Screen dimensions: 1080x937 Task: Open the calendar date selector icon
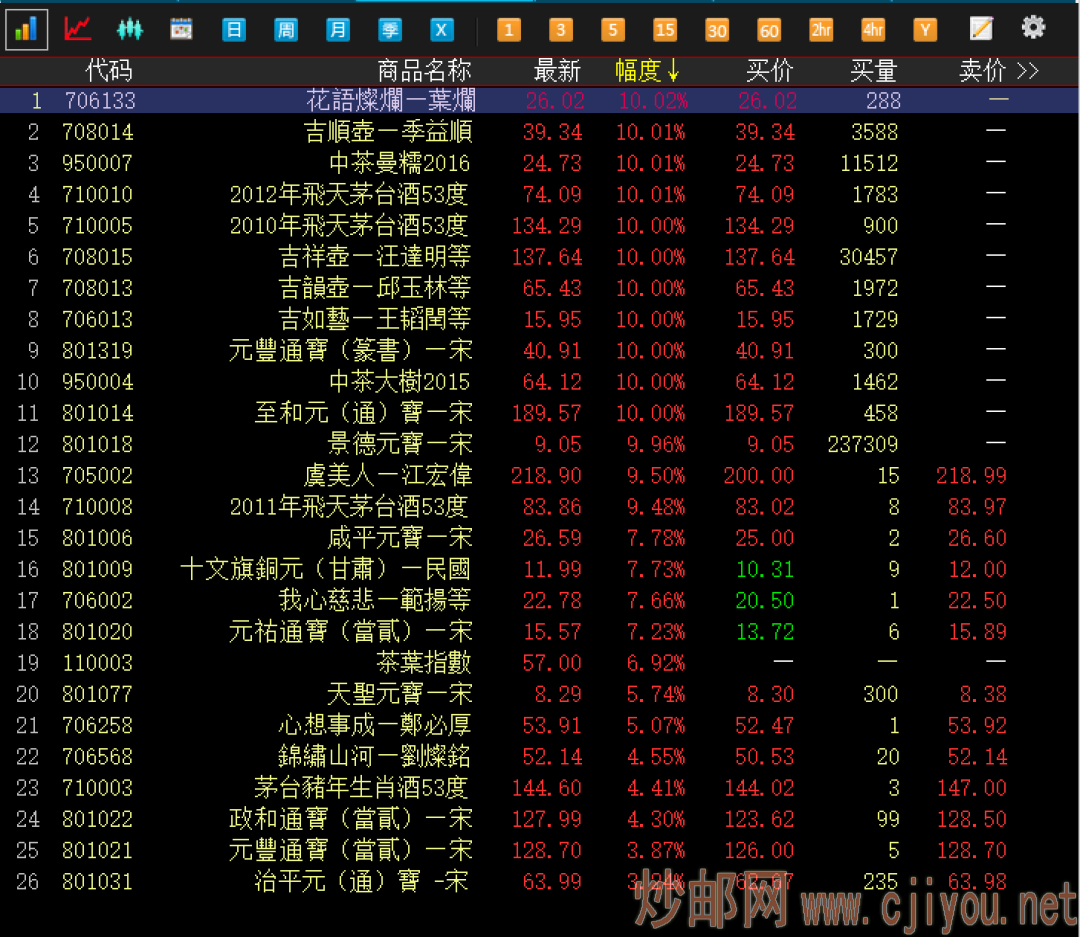click(181, 28)
